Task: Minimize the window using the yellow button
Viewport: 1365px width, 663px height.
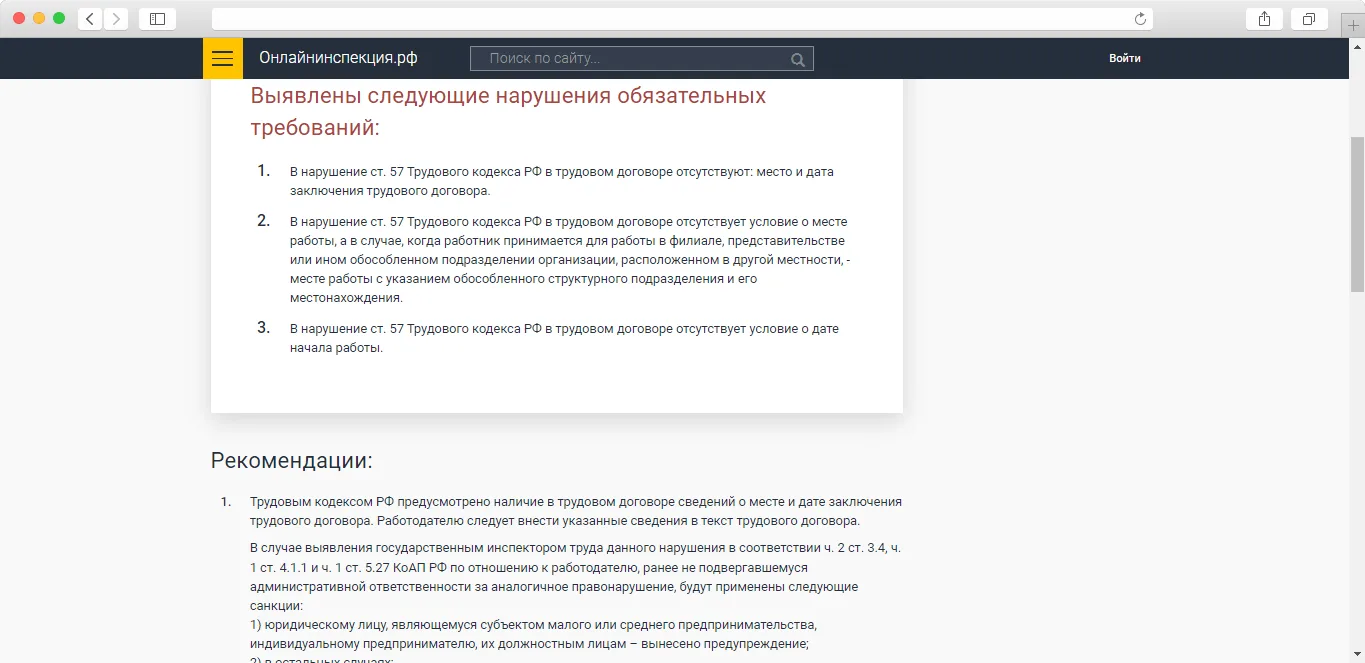Action: pyautogui.click(x=39, y=19)
